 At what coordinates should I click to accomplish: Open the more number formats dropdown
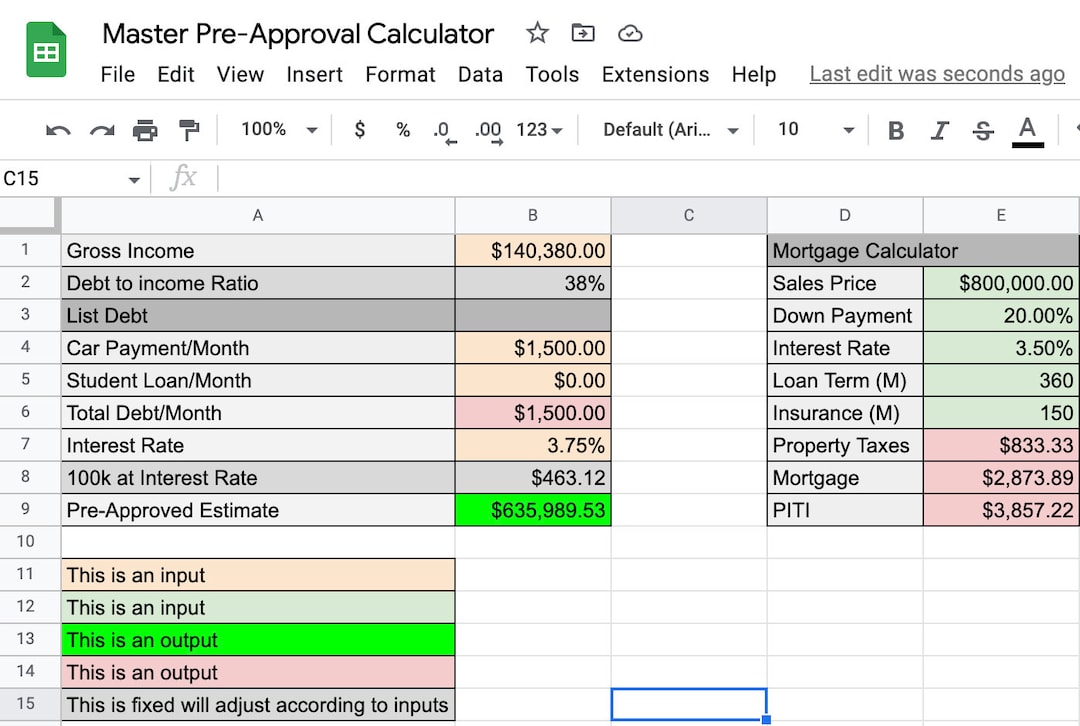[537, 129]
